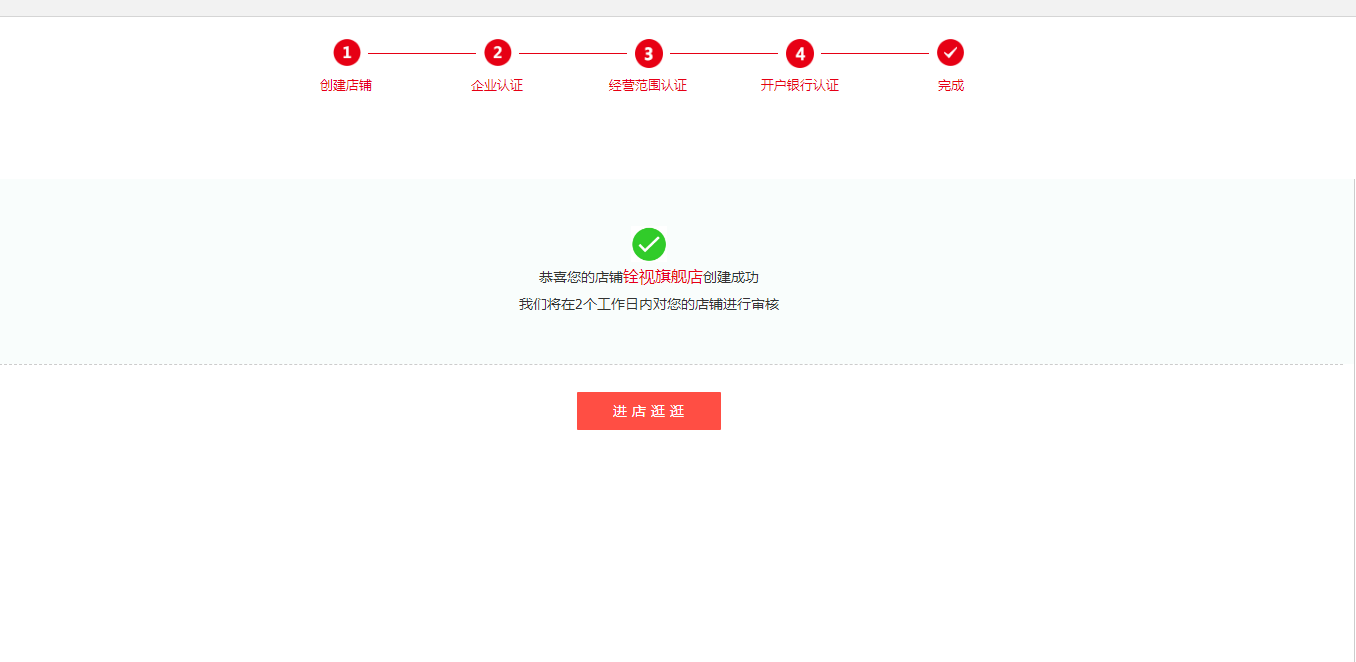The width and height of the screenshot is (1356, 662).
Task: Go to the 创建店铺 step label
Action: (346, 86)
